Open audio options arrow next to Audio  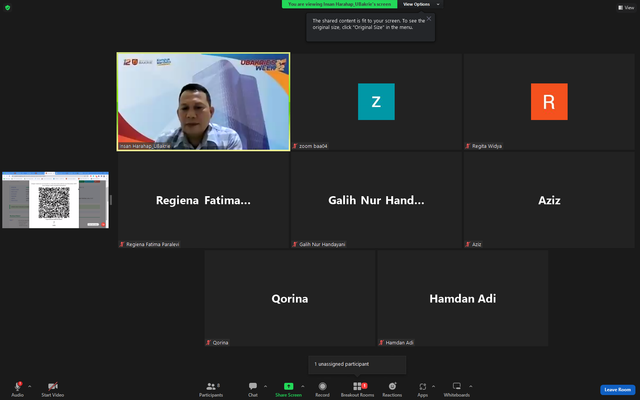[x=29, y=386]
